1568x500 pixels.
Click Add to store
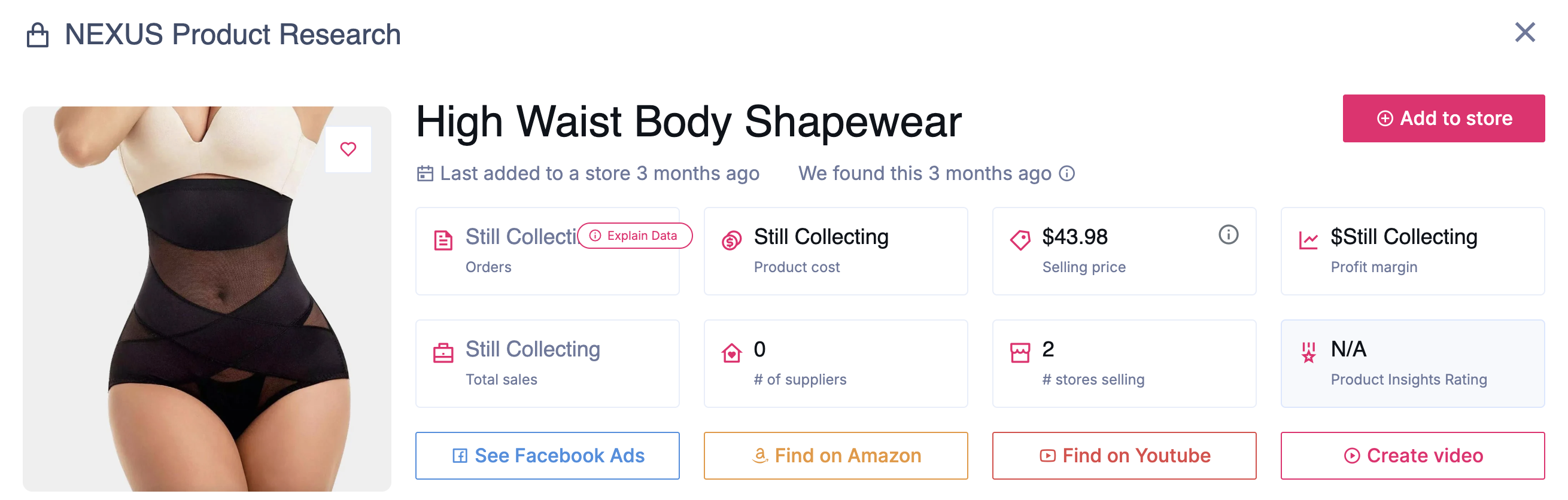[1444, 118]
